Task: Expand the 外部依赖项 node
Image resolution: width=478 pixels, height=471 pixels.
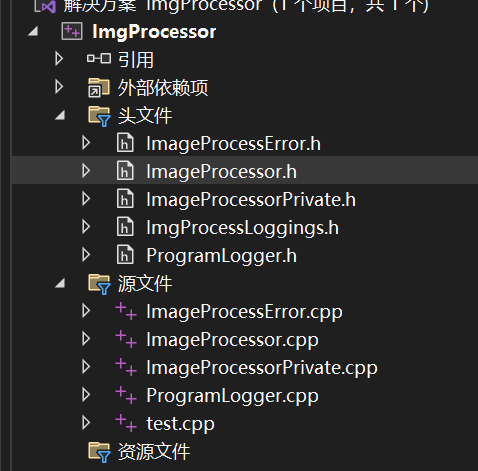Action: pyautogui.click(x=59, y=87)
